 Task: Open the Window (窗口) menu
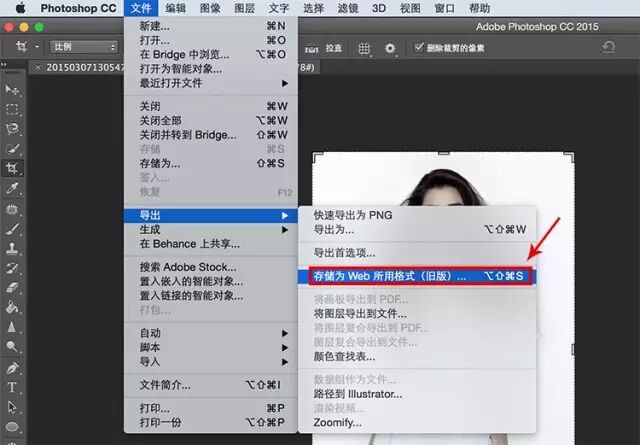[444, 8]
